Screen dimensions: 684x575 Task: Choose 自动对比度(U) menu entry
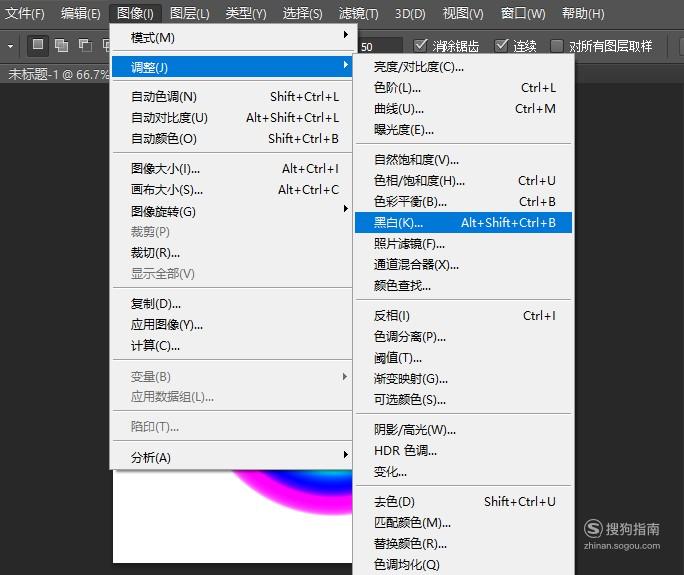click(x=232, y=117)
